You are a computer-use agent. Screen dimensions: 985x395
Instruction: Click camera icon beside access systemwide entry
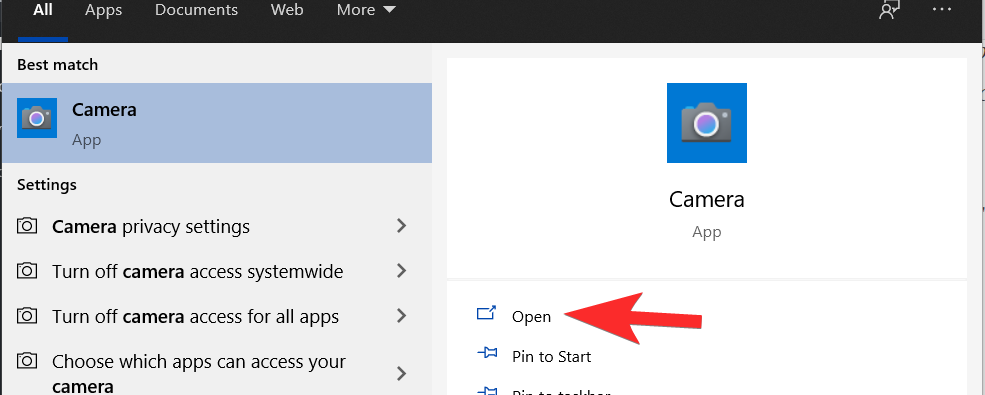coord(26,271)
